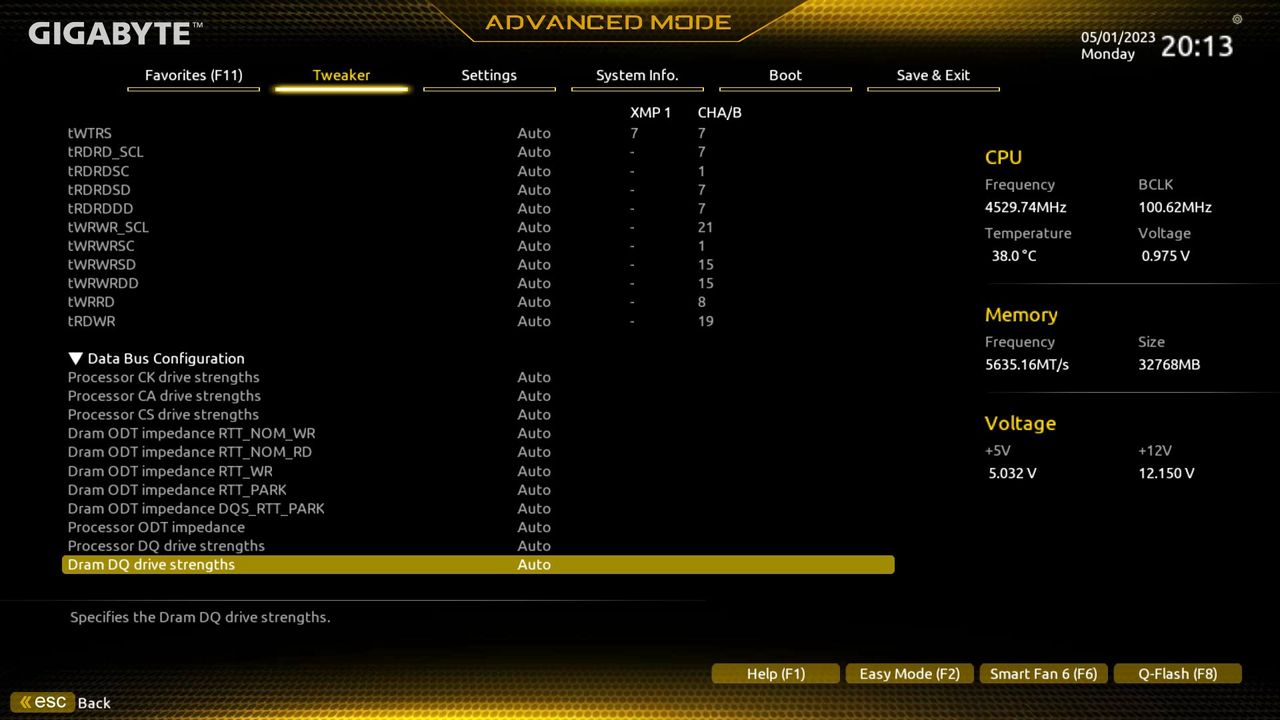Select the Tweaker tab

pos(341,76)
